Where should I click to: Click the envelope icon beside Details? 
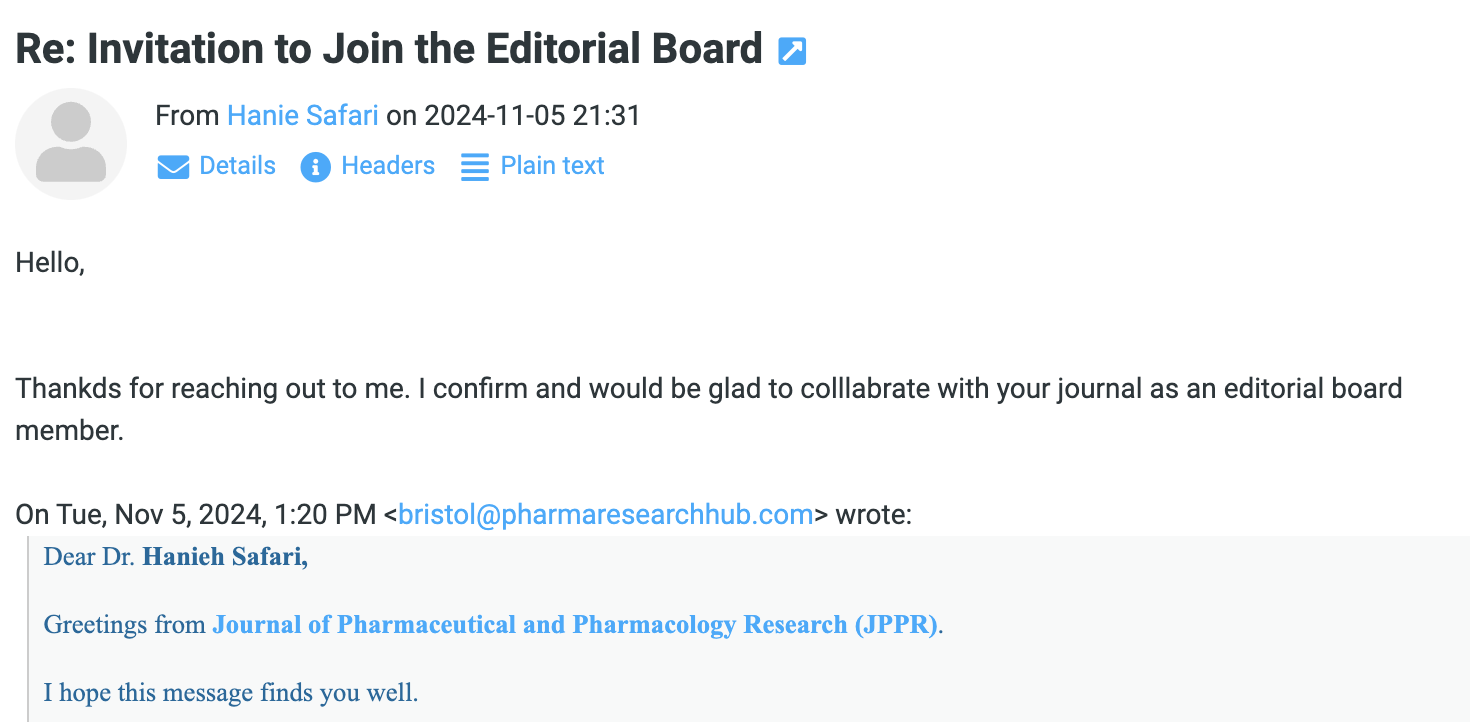(173, 167)
